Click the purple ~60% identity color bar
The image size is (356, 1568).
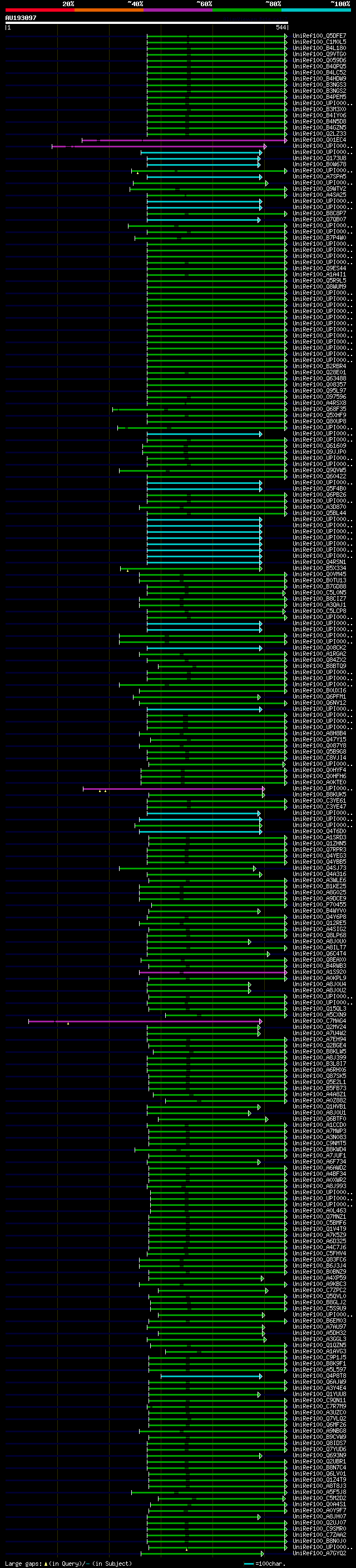point(177,10)
